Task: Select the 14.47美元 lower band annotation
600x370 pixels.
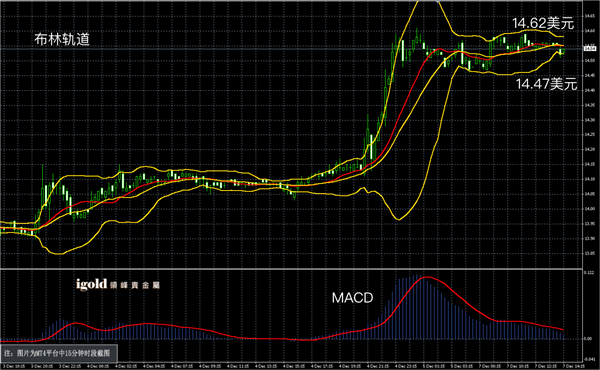Action: [x=546, y=84]
